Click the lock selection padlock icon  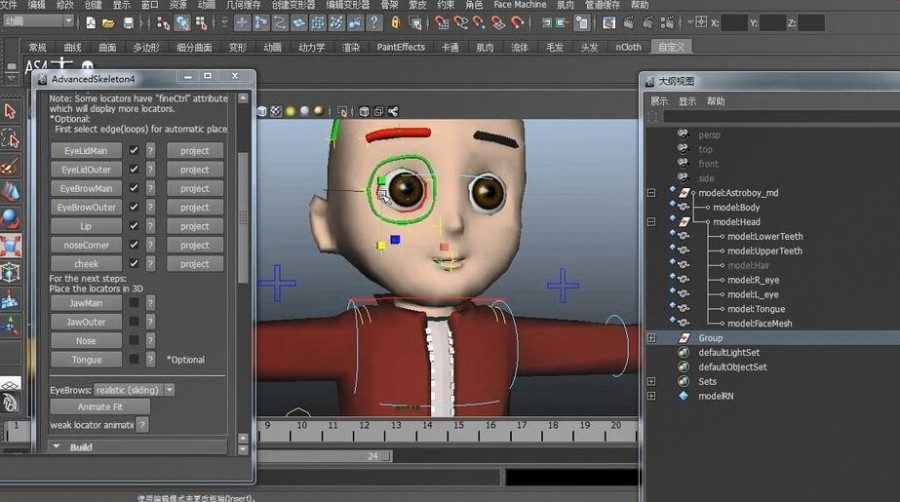coord(396,22)
